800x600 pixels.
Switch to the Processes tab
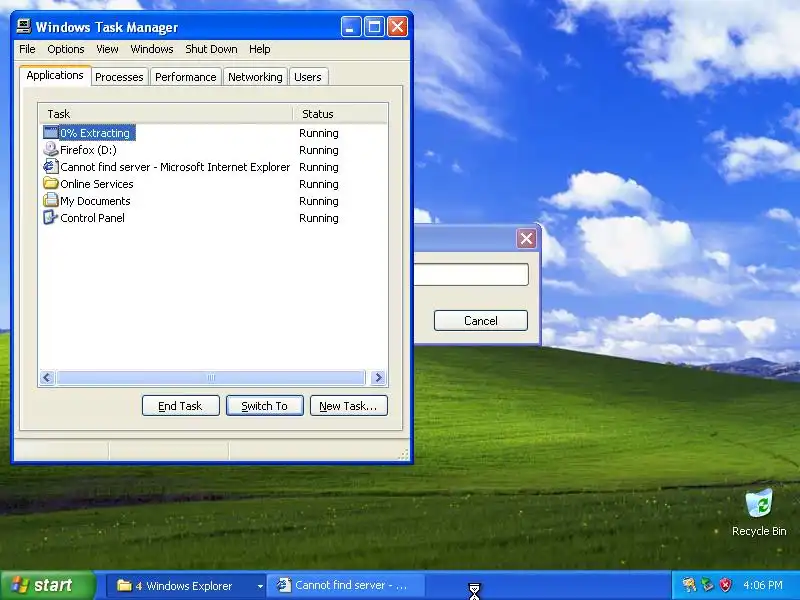119,77
